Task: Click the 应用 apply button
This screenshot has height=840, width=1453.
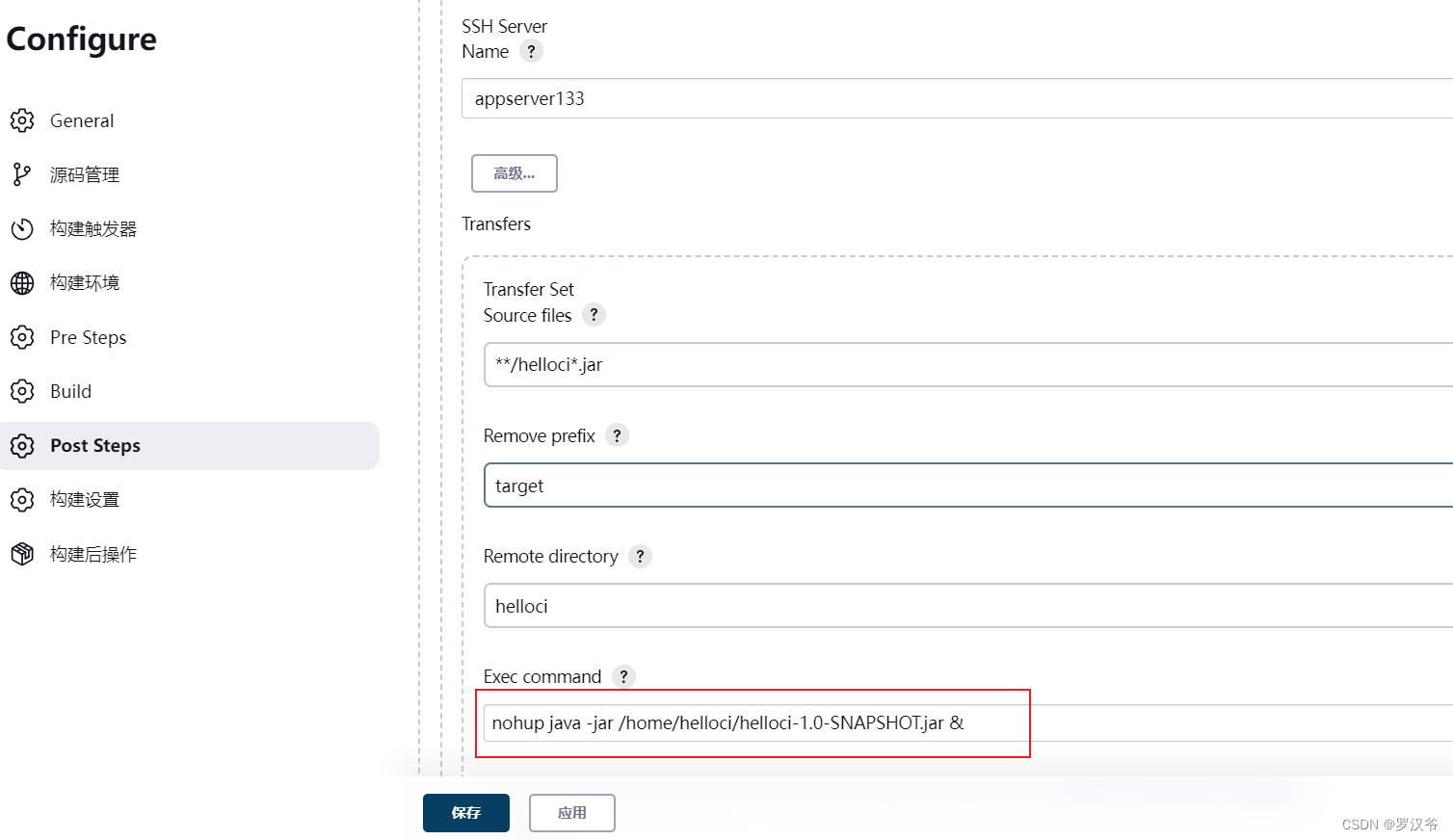Action: tap(572, 813)
